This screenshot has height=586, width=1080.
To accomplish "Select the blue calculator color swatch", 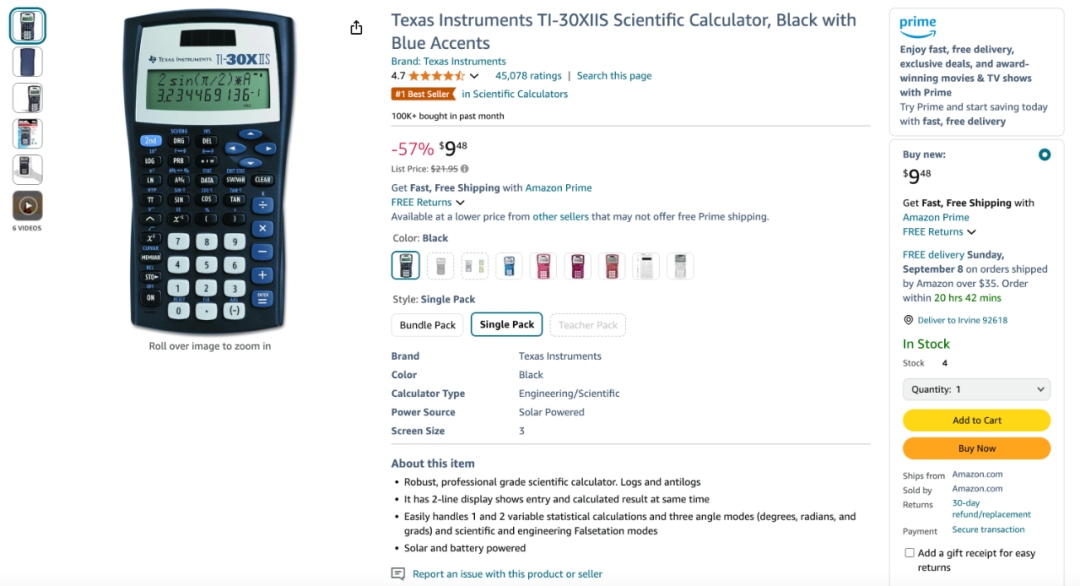I will [x=509, y=266].
